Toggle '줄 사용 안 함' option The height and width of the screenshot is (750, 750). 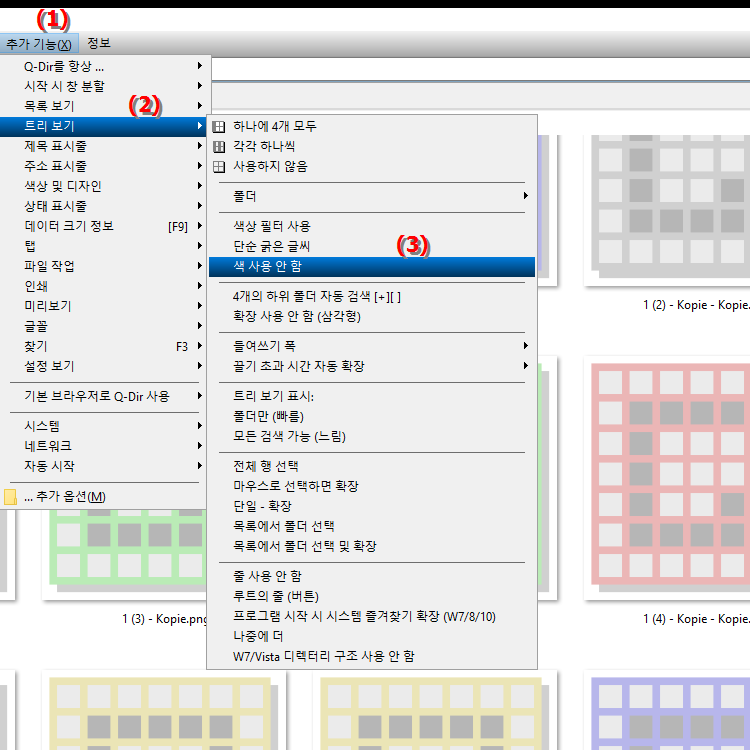[x=372, y=576]
